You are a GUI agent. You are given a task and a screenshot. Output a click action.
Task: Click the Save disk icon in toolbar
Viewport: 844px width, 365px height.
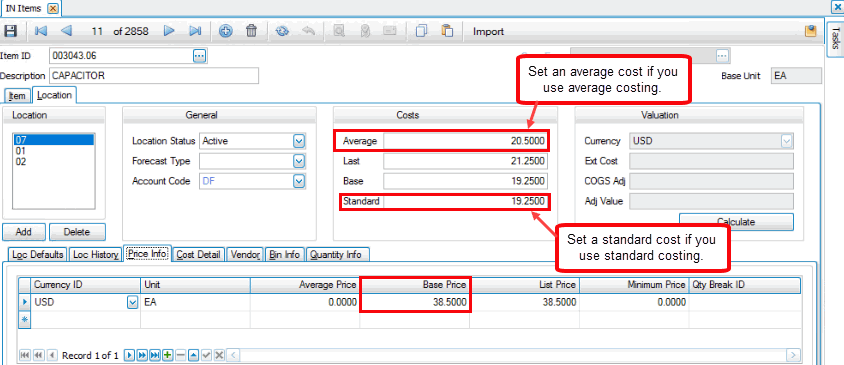11,31
